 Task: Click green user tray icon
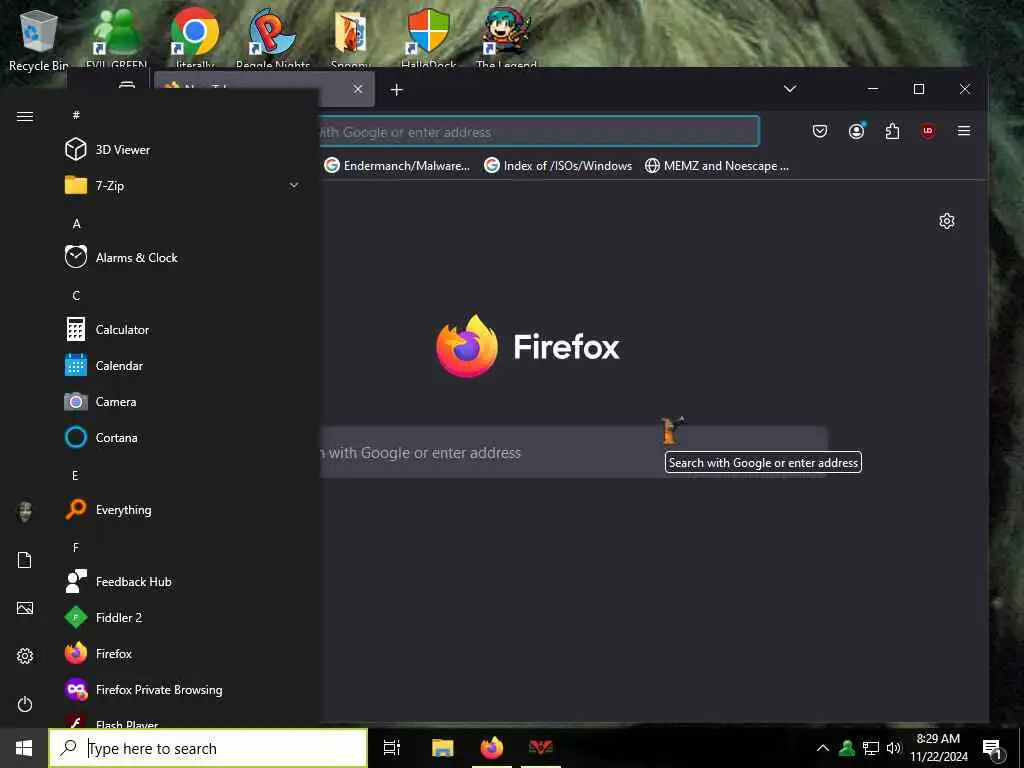pyautogui.click(x=847, y=748)
